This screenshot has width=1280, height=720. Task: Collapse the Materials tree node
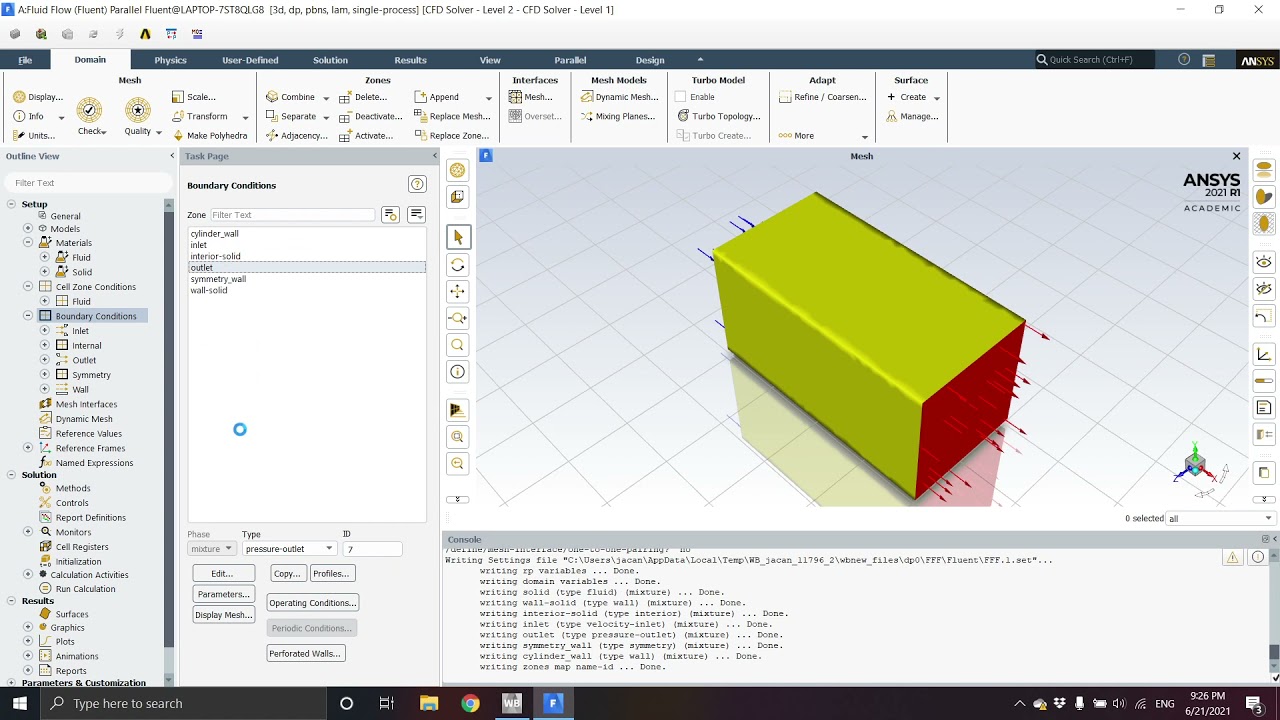tap(28, 242)
